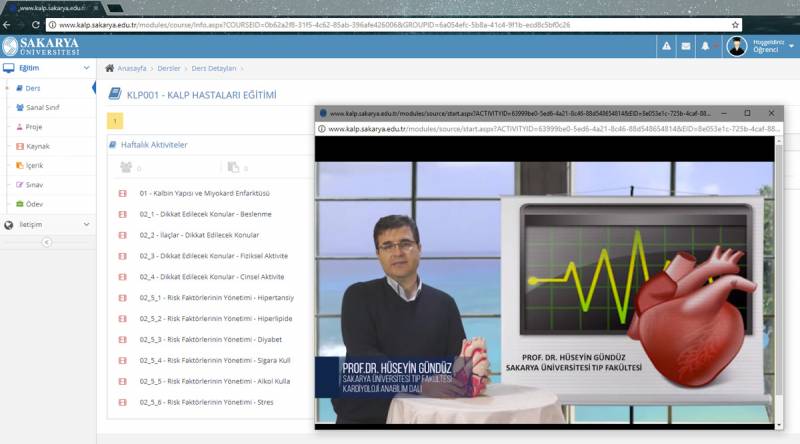Go to Ödev in the sidebar

(35, 204)
